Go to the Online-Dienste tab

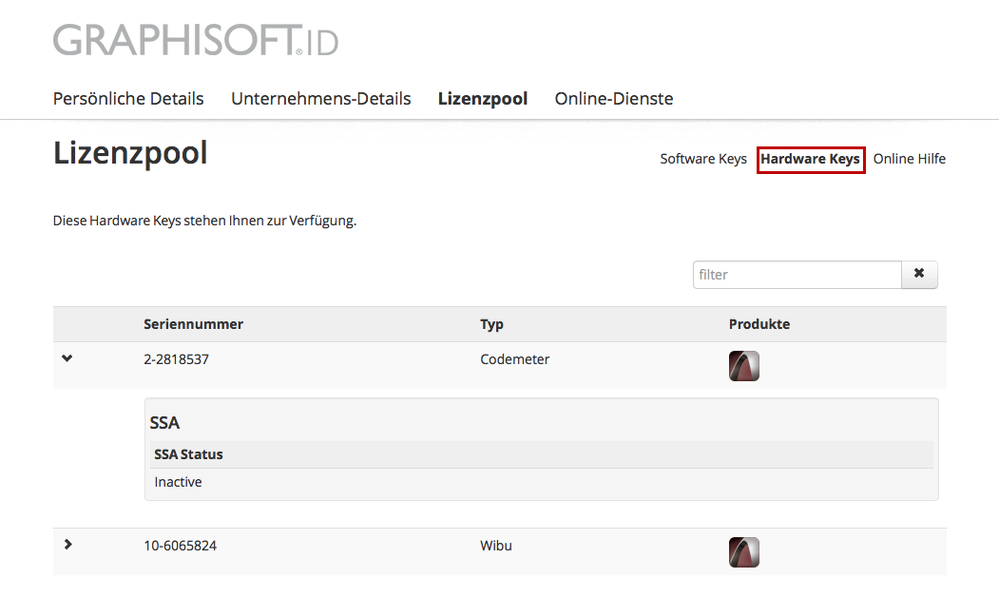[x=614, y=99]
